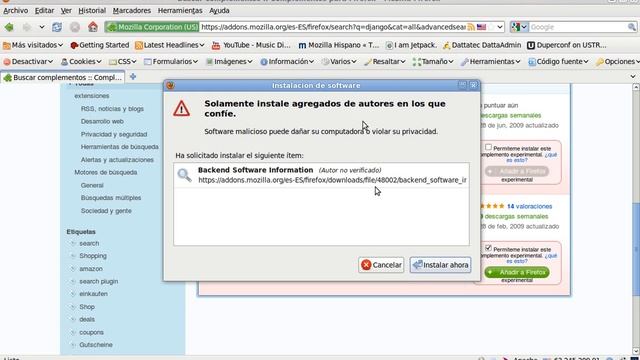Open the Historial menu

click(x=92, y=11)
